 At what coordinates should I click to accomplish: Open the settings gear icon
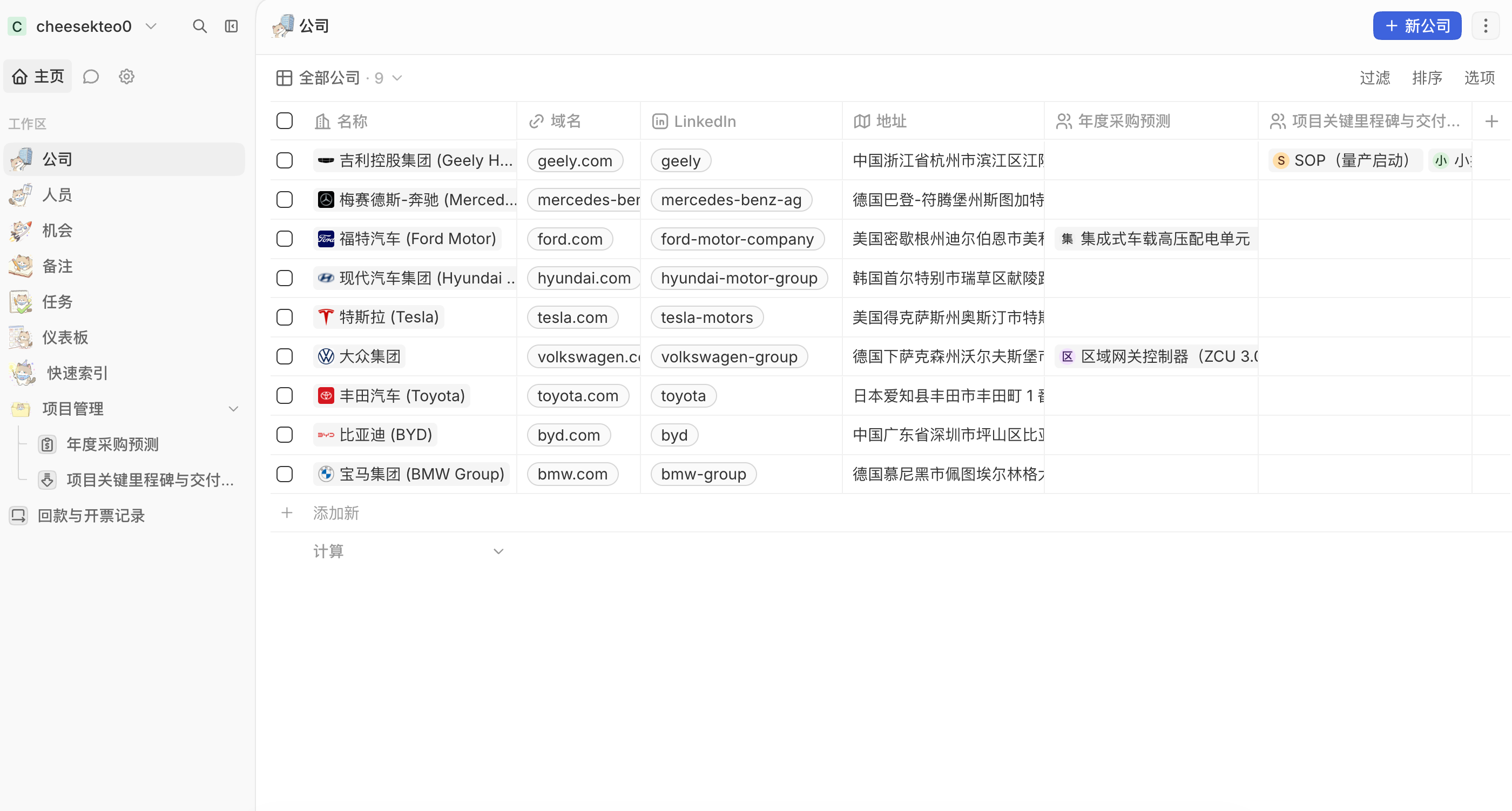pyautogui.click(x=126, y=76)
